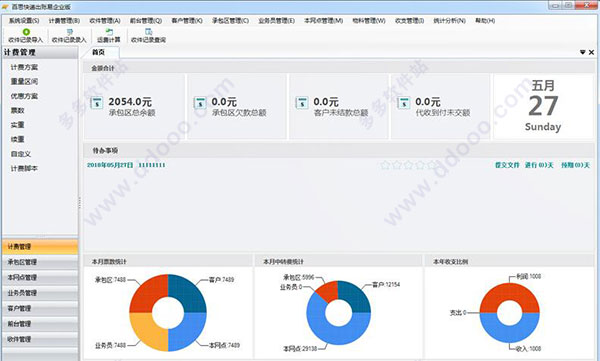Open the 物料管理(W) menu
Image resolution: width=600 pixels, height=361 pixels.
pyautogui.click(x=369, y=21)
